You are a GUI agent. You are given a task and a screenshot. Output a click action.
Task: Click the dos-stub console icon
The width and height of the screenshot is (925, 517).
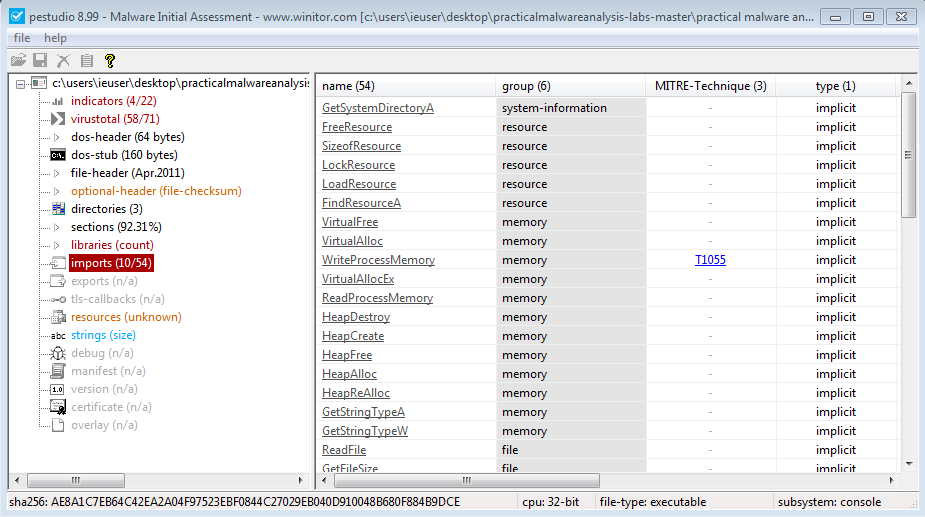[57, 155]
